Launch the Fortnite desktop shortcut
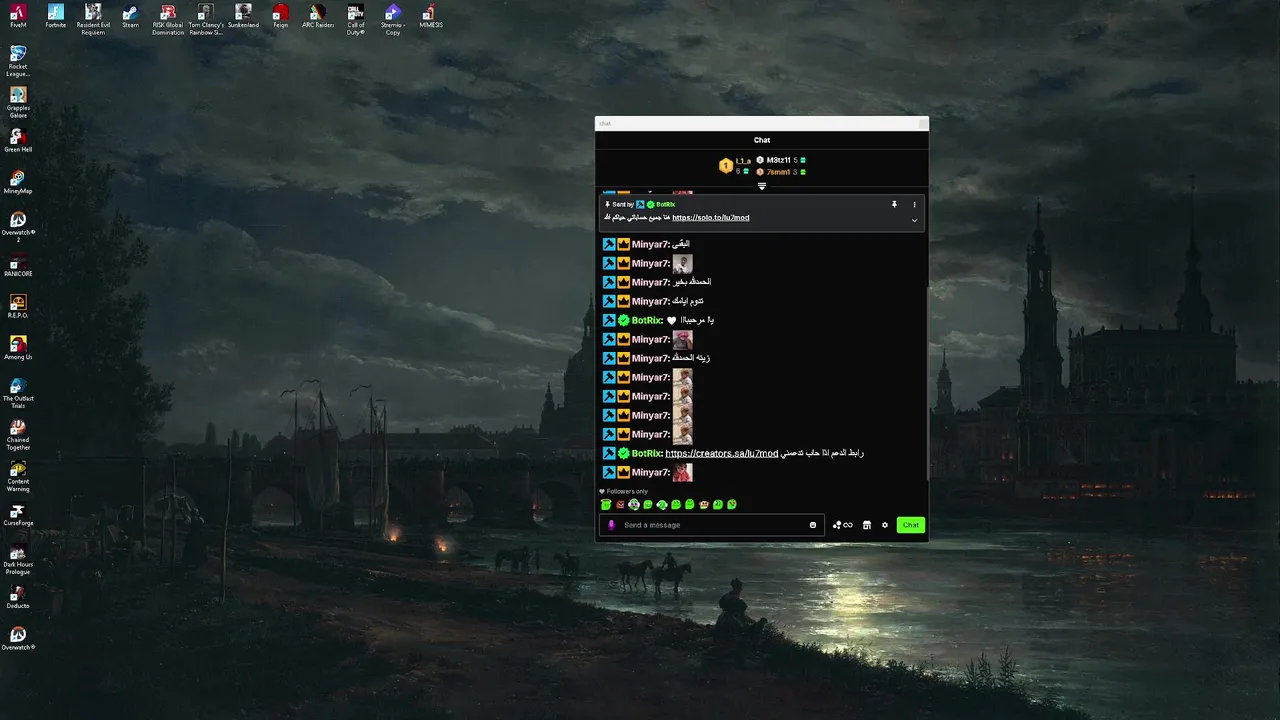1280x720 pixels. (56, 16)
